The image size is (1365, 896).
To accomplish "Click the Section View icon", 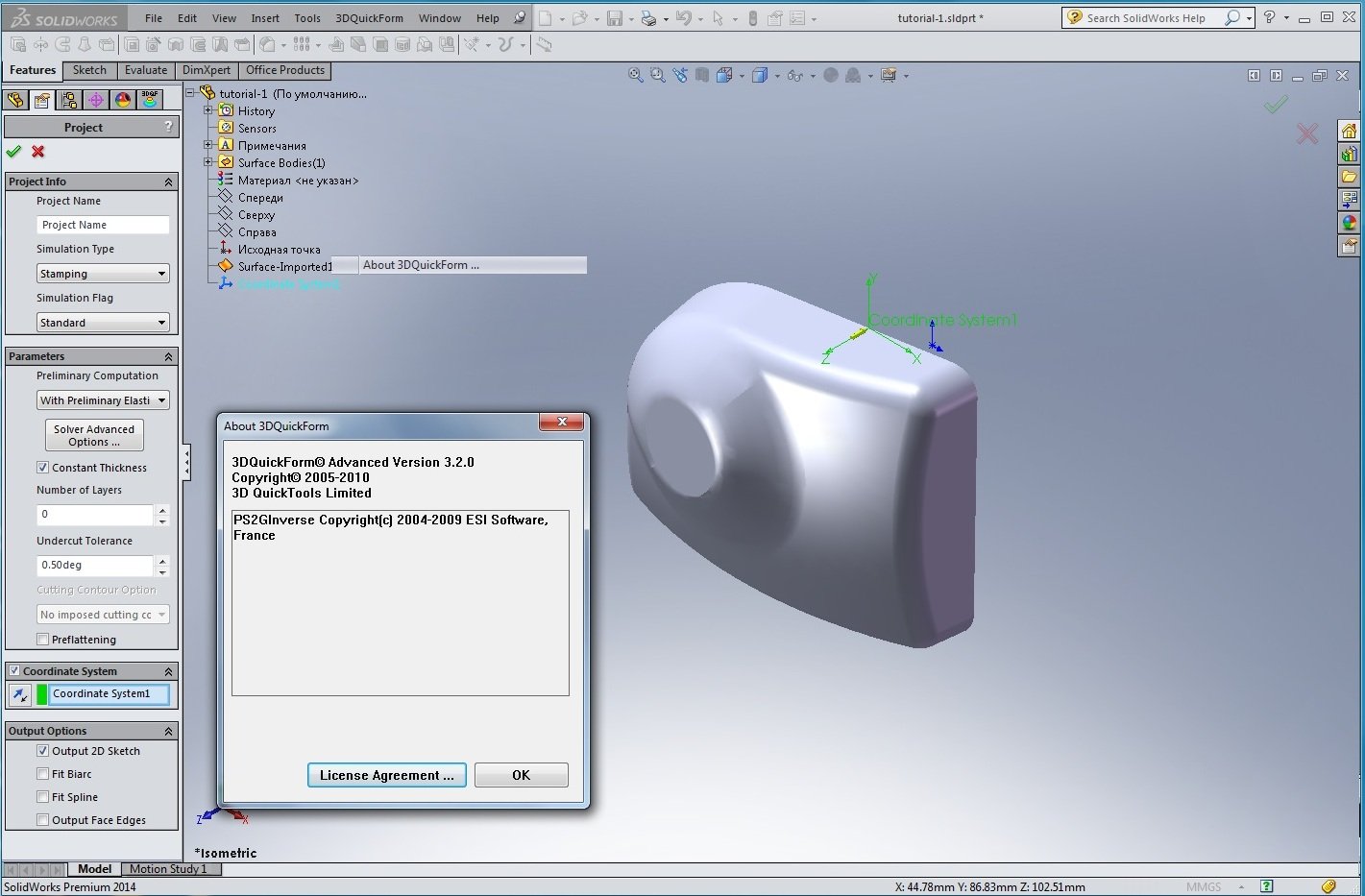I will pos(702,75).
